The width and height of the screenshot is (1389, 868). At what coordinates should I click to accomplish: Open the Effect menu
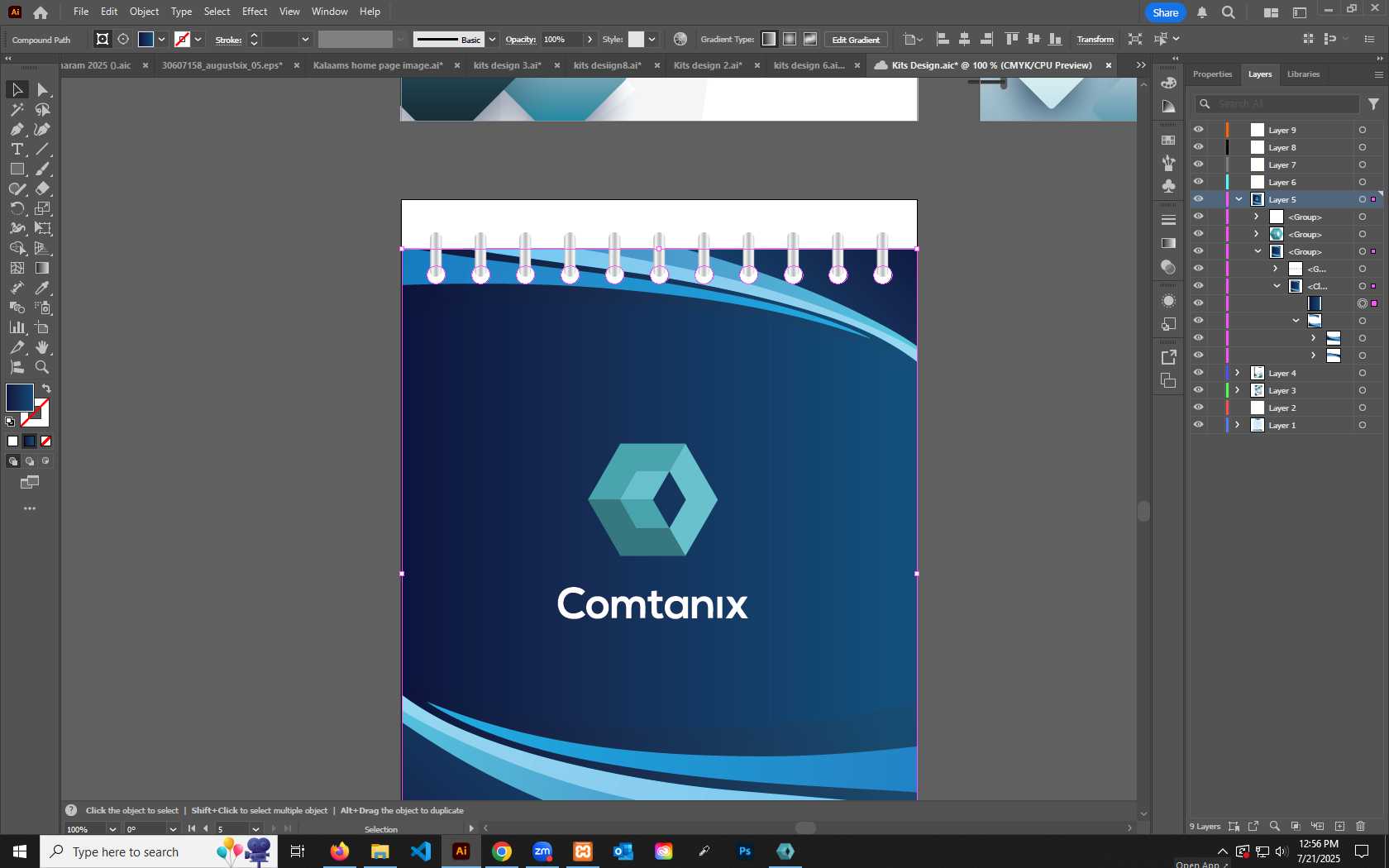(255, 12)
